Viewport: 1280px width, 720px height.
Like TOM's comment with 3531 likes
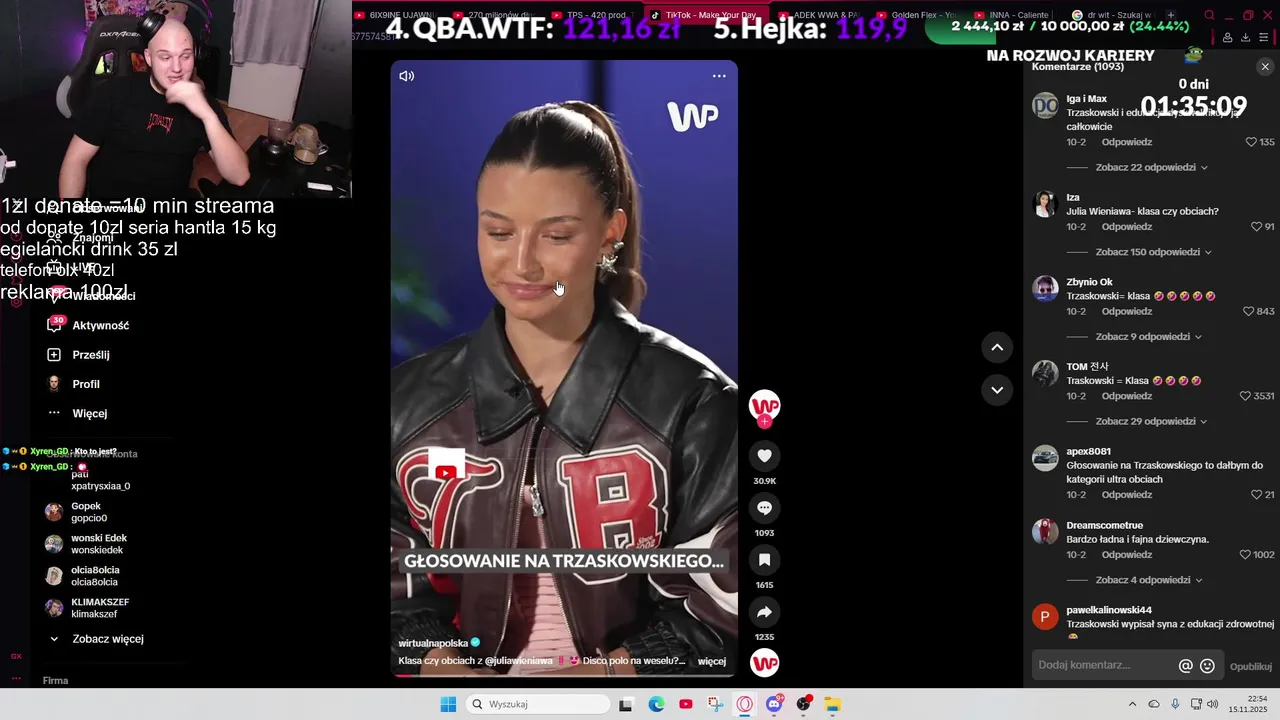click(1245, 396)
